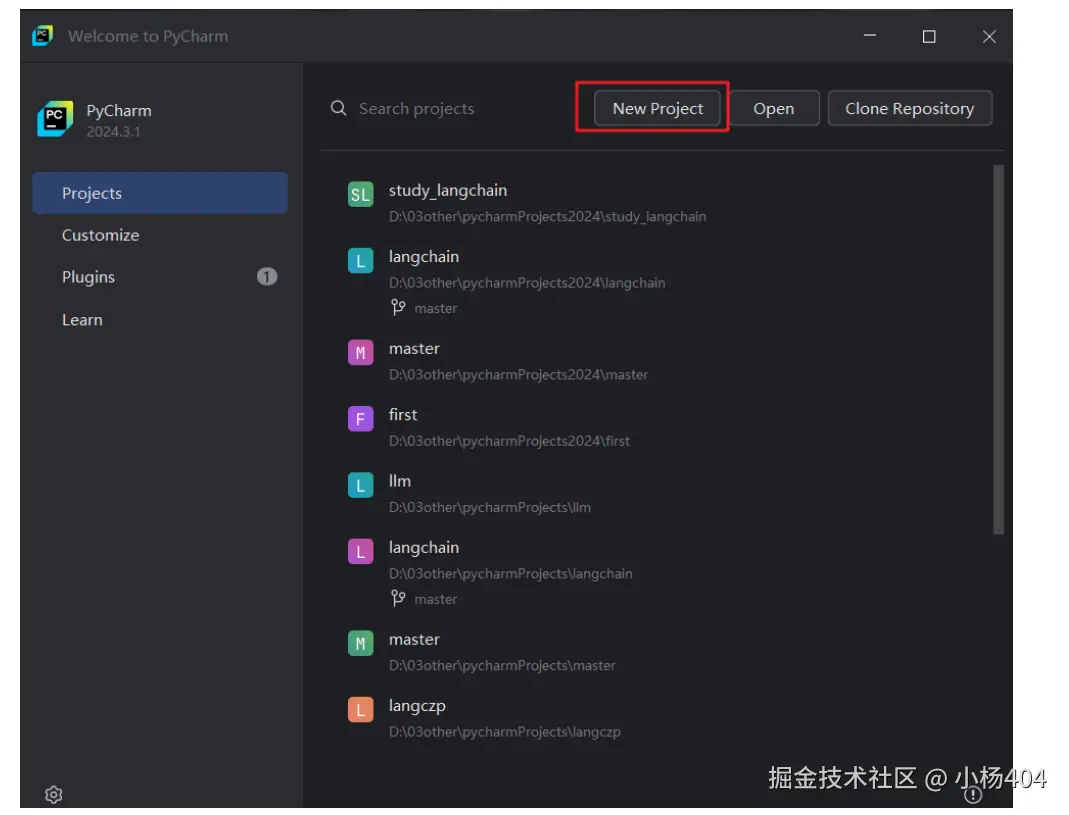Viewport: 1069px width, 815px height.
Task: Maximize the Welcome to PyCharm window
Action: pyautogui.click(x=929, y=36)
